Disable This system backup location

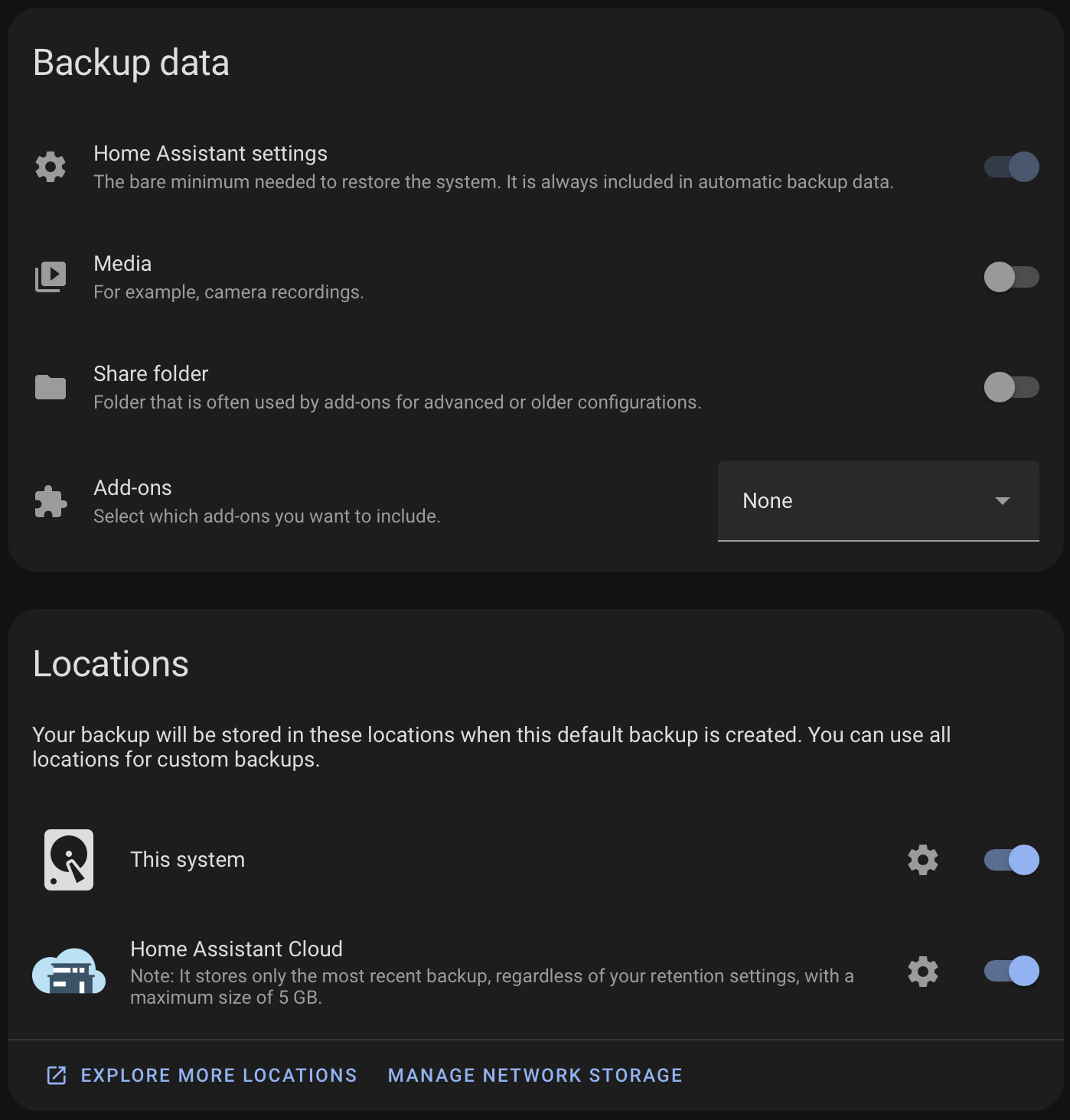[x=1010, y=859]
